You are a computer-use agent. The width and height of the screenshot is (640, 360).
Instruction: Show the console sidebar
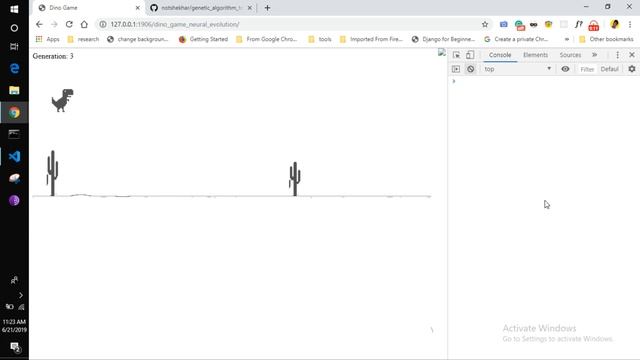[x=456, y=69]
